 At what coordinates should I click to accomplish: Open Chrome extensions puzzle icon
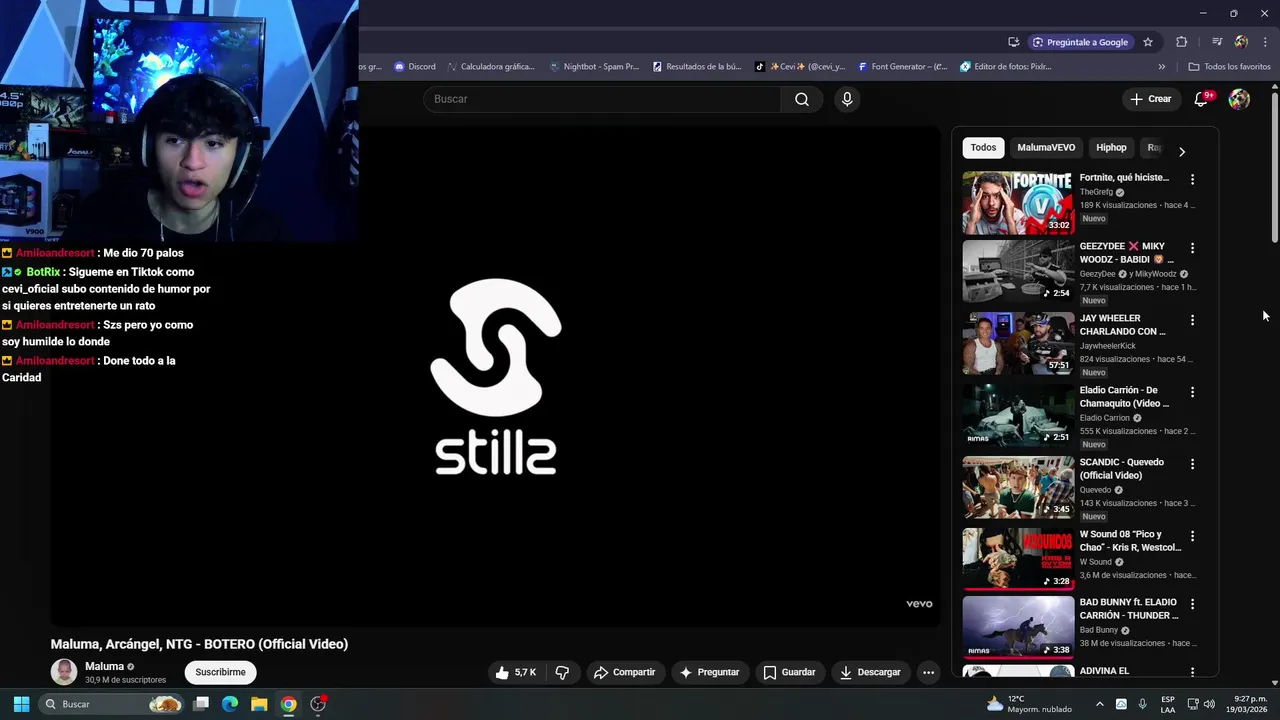[x=1182, y=42]
